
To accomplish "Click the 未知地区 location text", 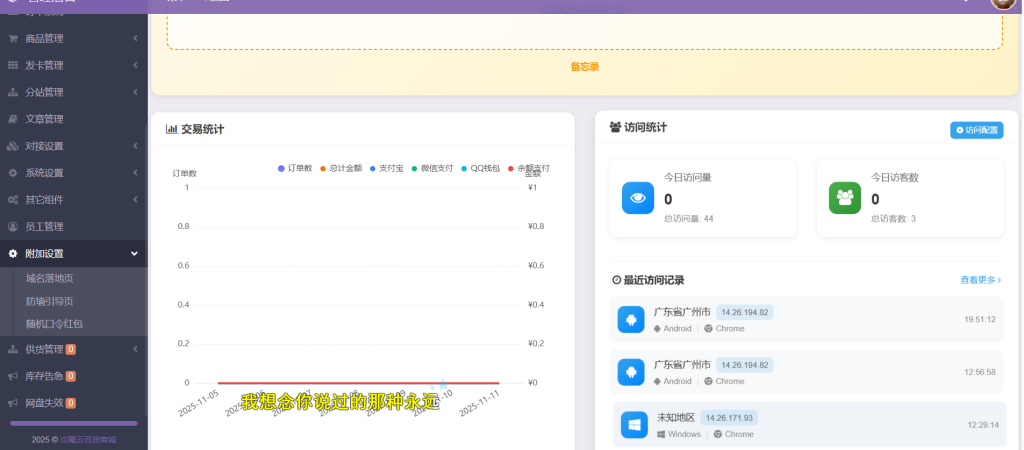I will click(x=676, y=418).
